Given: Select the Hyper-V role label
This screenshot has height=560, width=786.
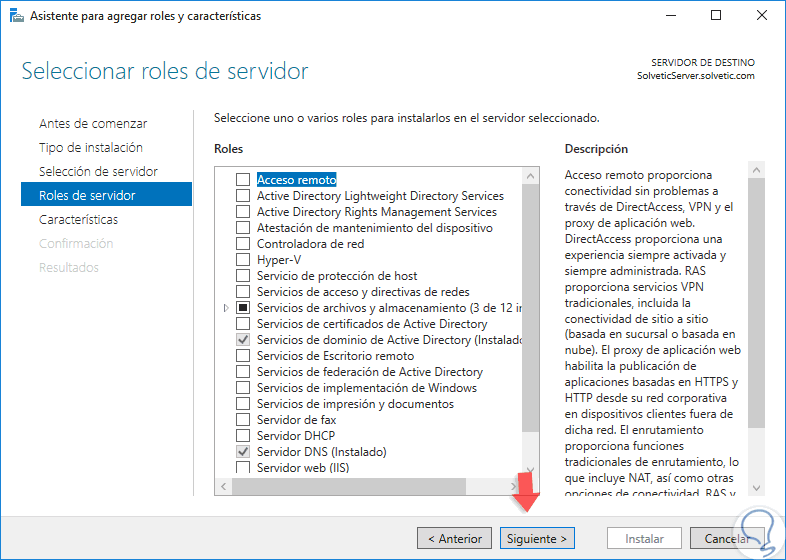Looking at the screenshot, I should [x=279, y=260].
